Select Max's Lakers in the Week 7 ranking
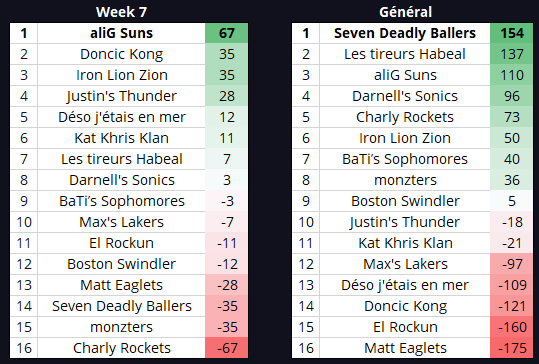This screenshot has height=364, width=539. point(121,222)
